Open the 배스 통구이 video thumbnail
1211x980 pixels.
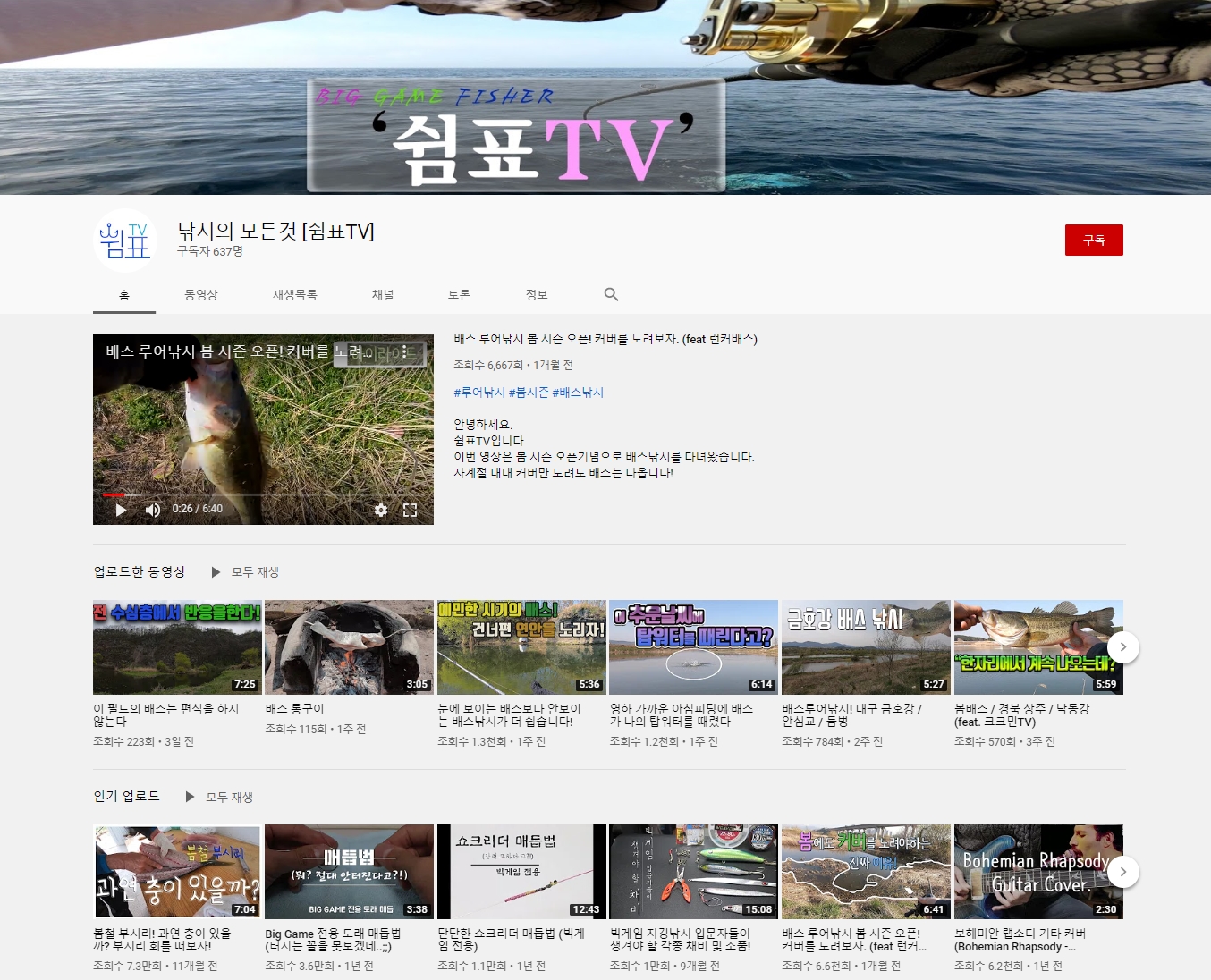(x=349, y=646)
